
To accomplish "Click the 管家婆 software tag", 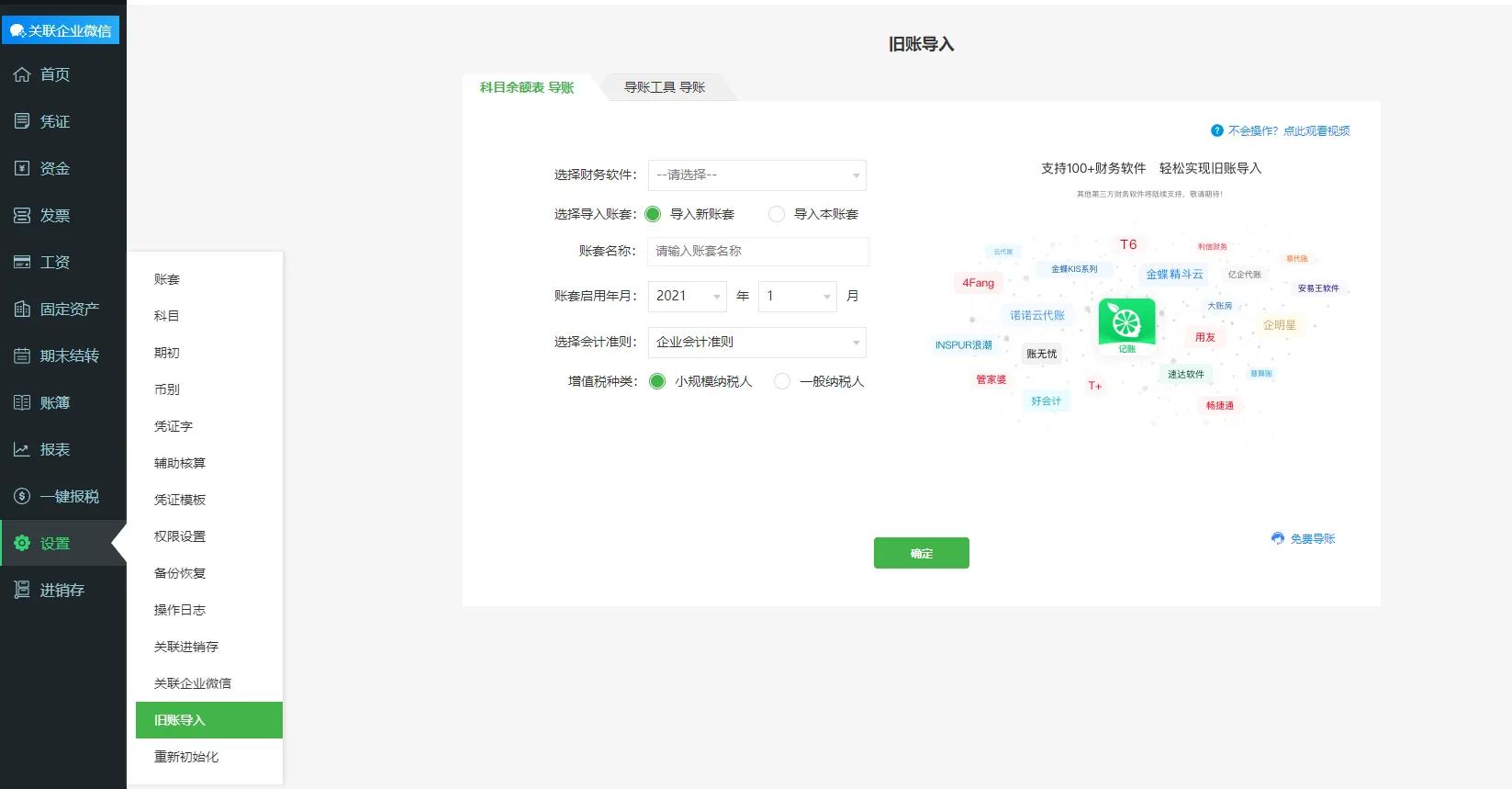I will coord(991,379).
